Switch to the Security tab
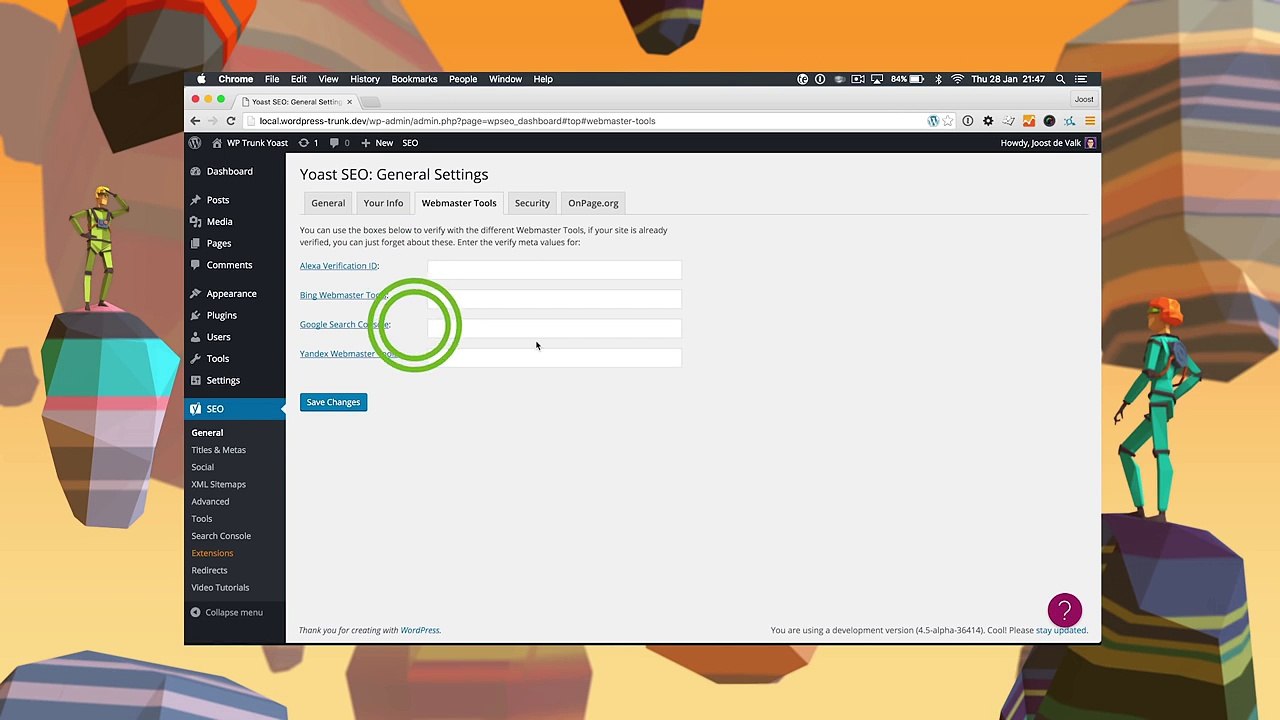1280x720 pixels. [x=532, y=203]
